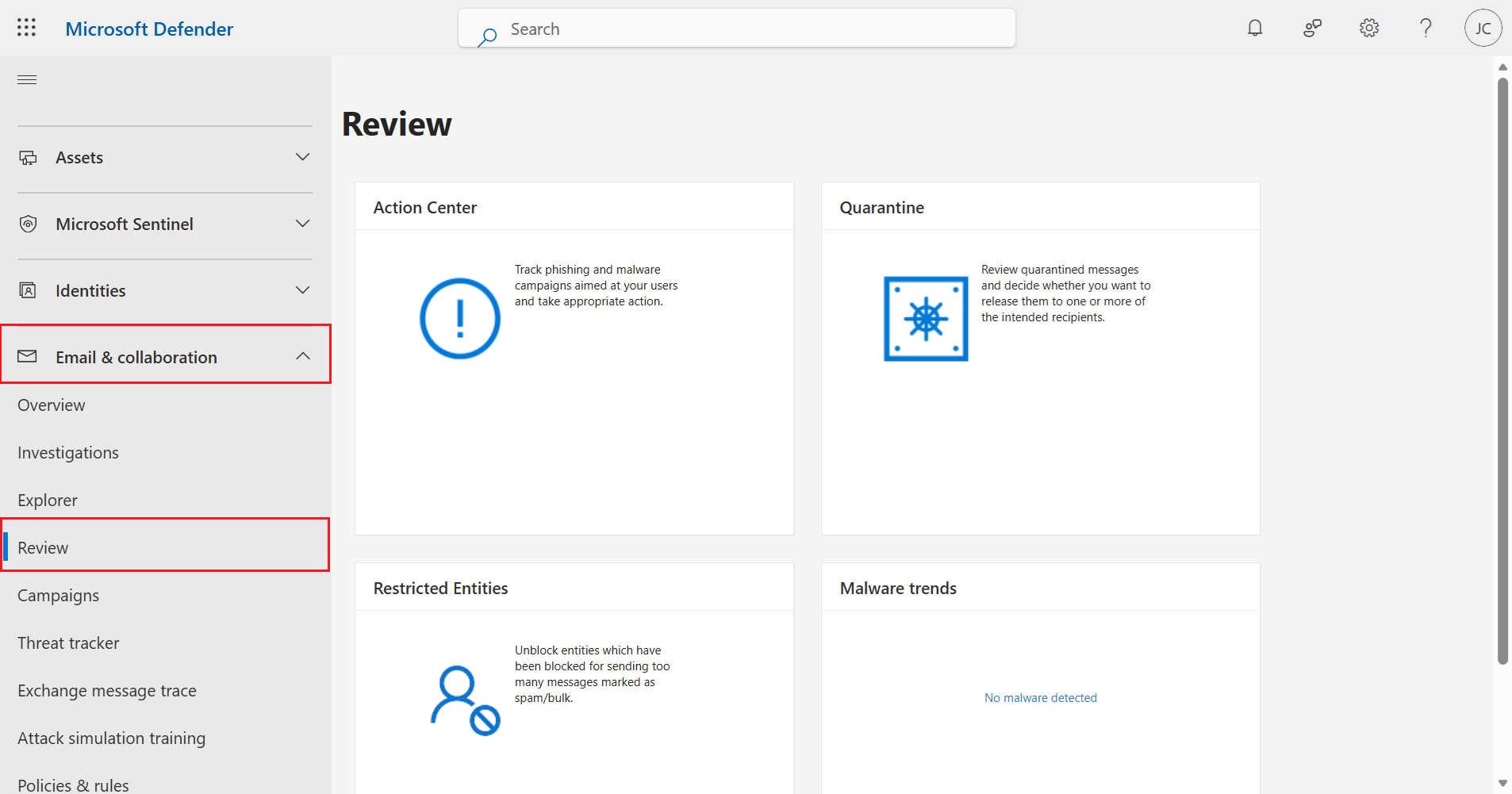Open the community people icon in header

1313,29
